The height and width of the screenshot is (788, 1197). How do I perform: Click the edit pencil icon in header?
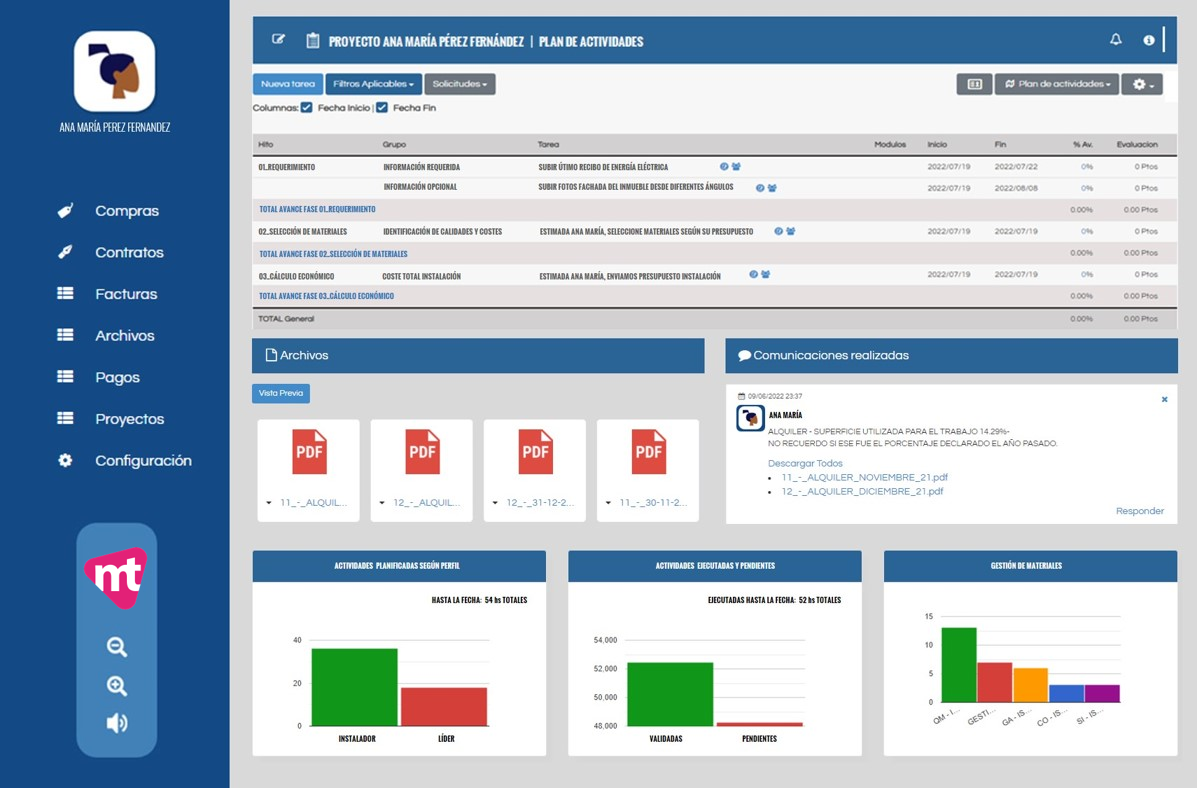(278, 40)
